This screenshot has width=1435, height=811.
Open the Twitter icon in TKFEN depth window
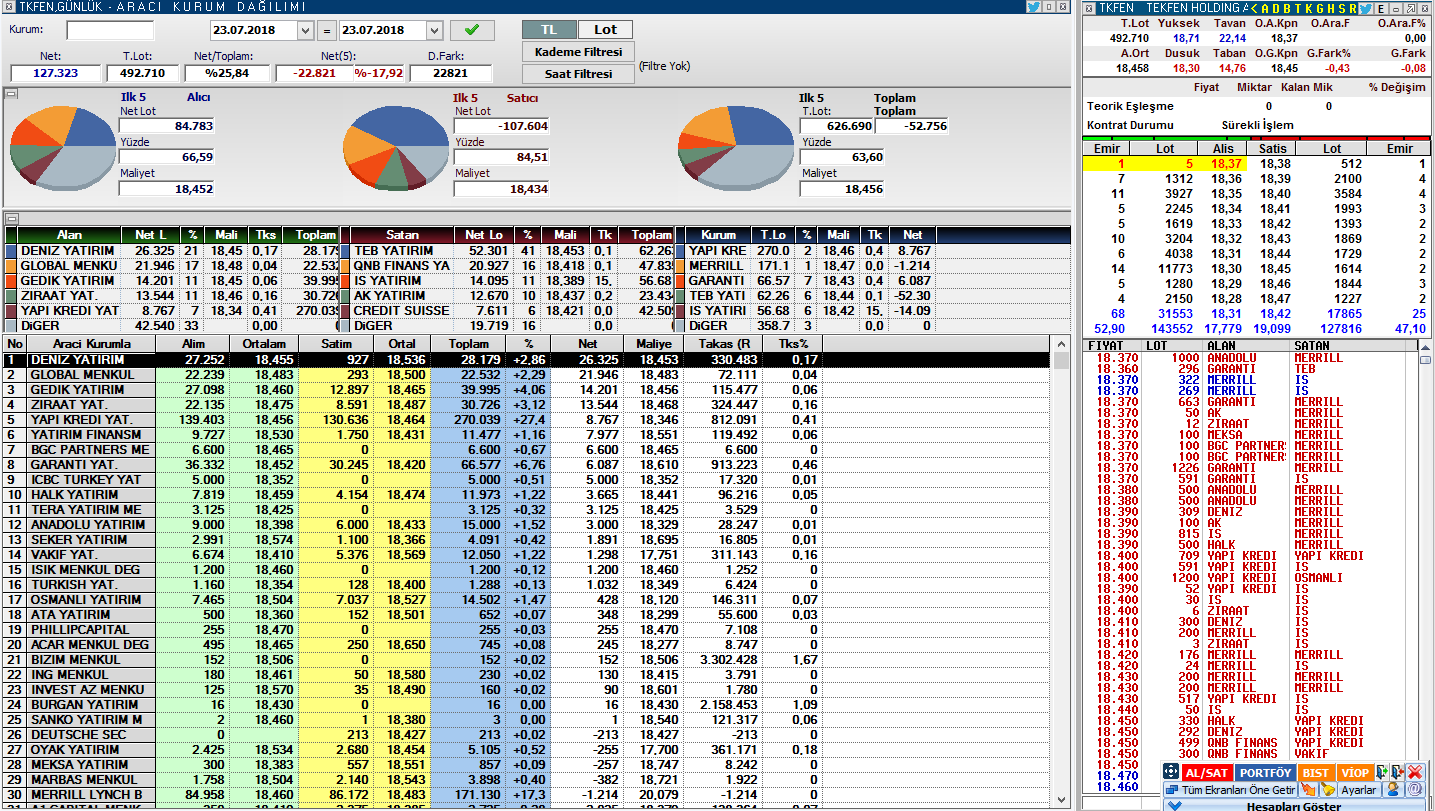tap(1365, 8)
